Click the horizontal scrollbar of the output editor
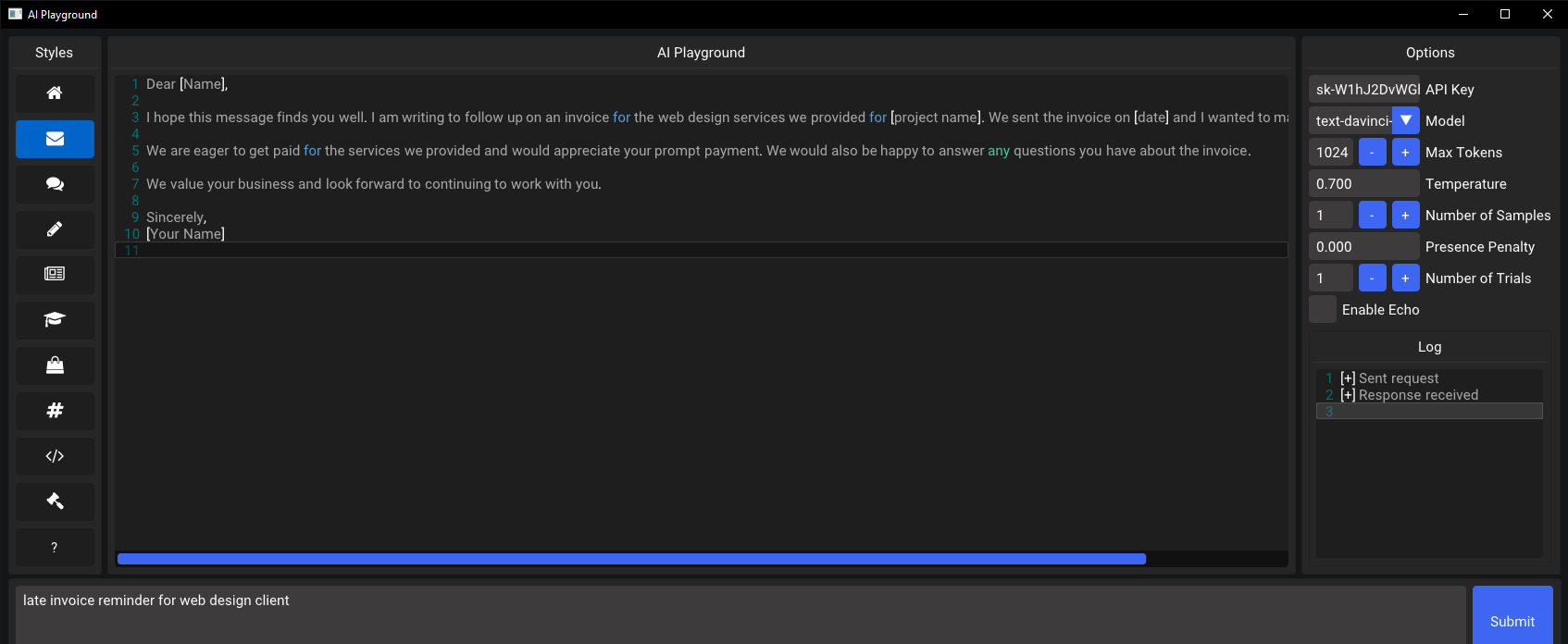This screenshot has height=644, width=1568. point(631,559)
